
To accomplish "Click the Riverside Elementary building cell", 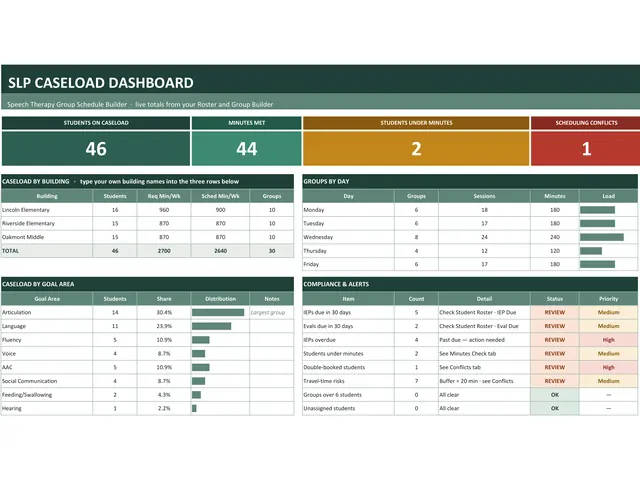I will 47,223.
